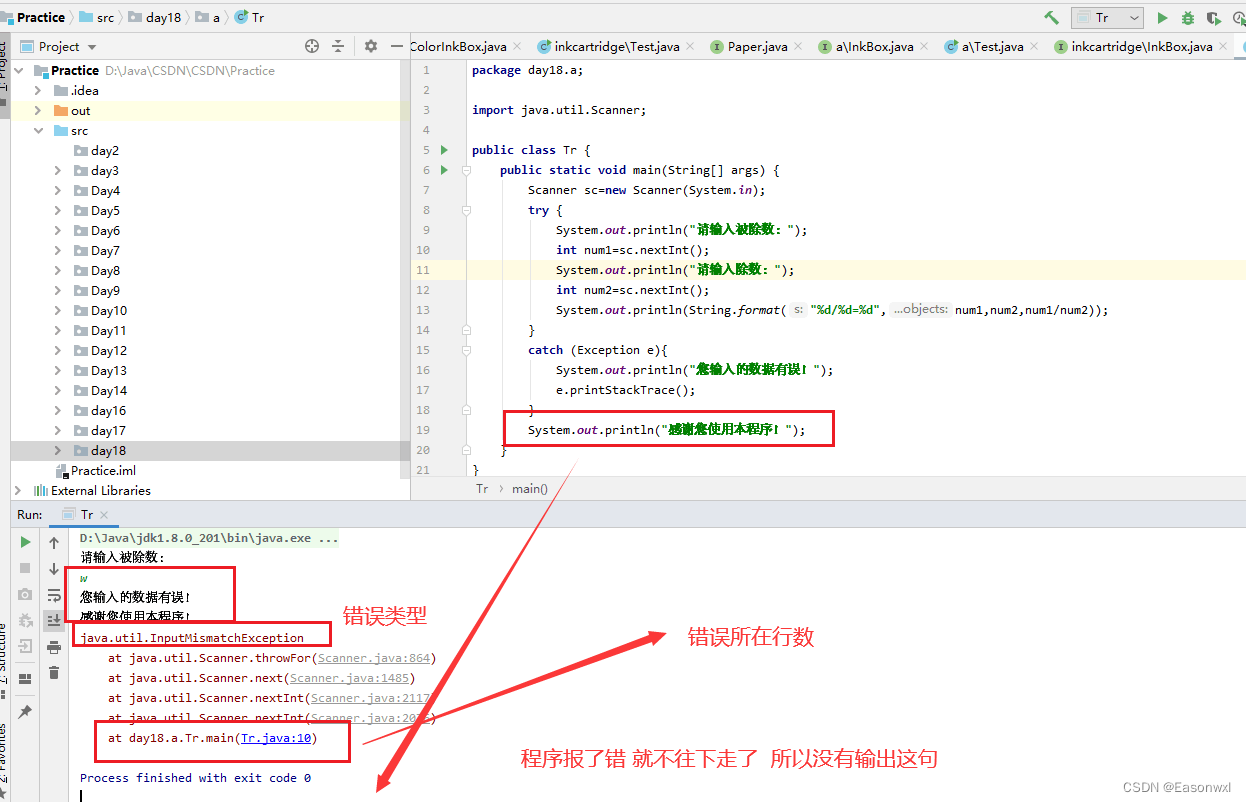This screenshot has height=802, width=1246.
Task: Run the Tr configuration with the green play icon
Action: point(1162,17)
